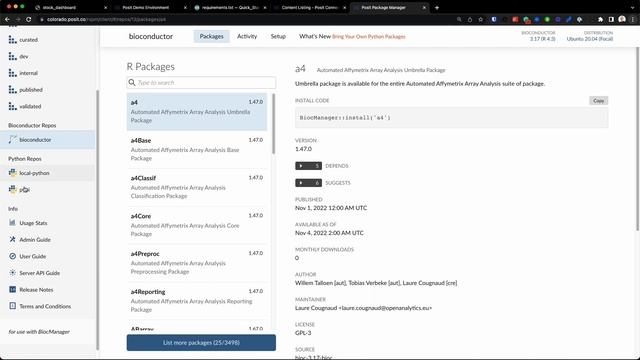
Task: Toggle the browser side panel icon
Action: tap(611, 19)
